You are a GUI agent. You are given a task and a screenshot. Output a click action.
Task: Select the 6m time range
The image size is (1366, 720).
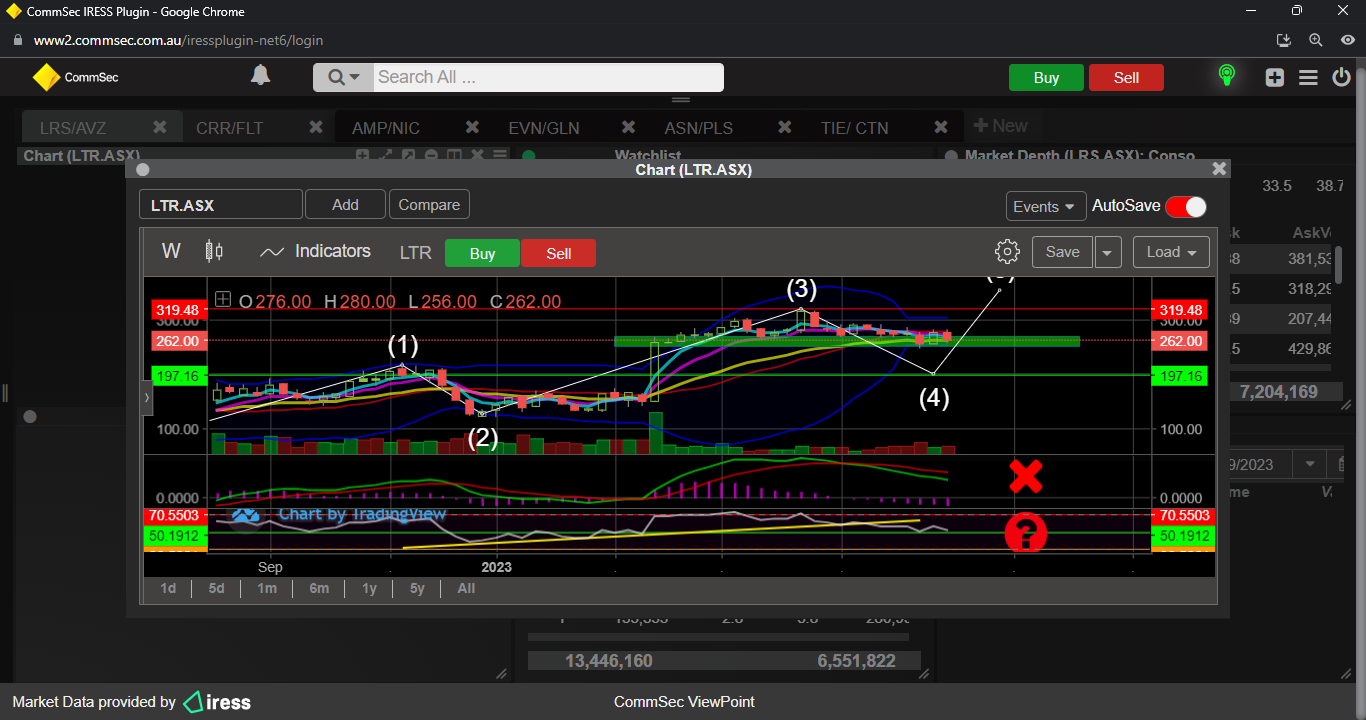click(319, 588)
